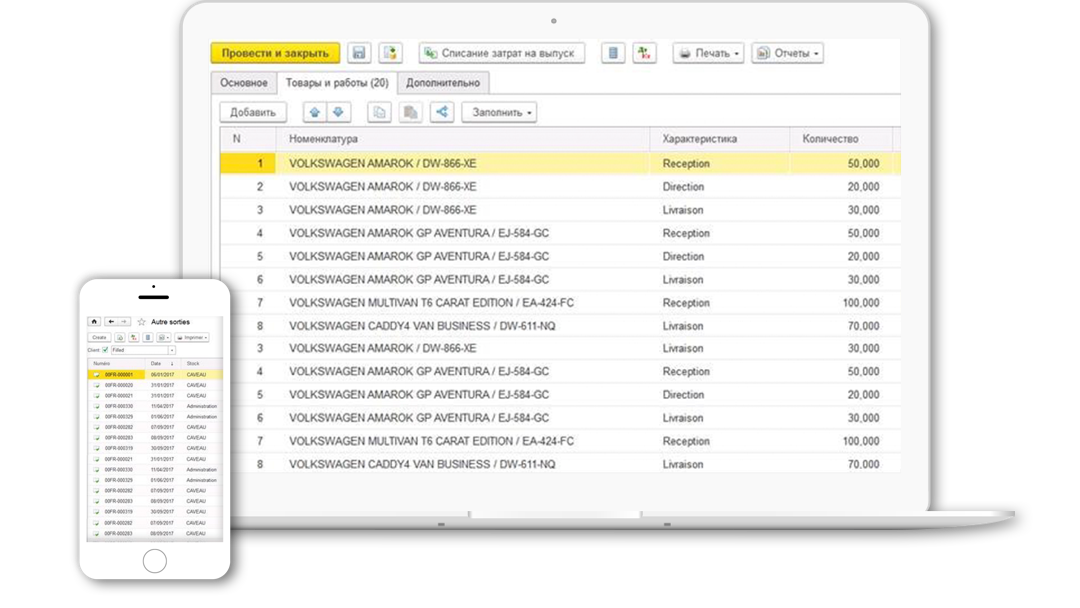Image resolution: width=1080 pixels, height=608 pixels.
Task: Tap the Numéro column header on the phone
Action: click(116, 364)
